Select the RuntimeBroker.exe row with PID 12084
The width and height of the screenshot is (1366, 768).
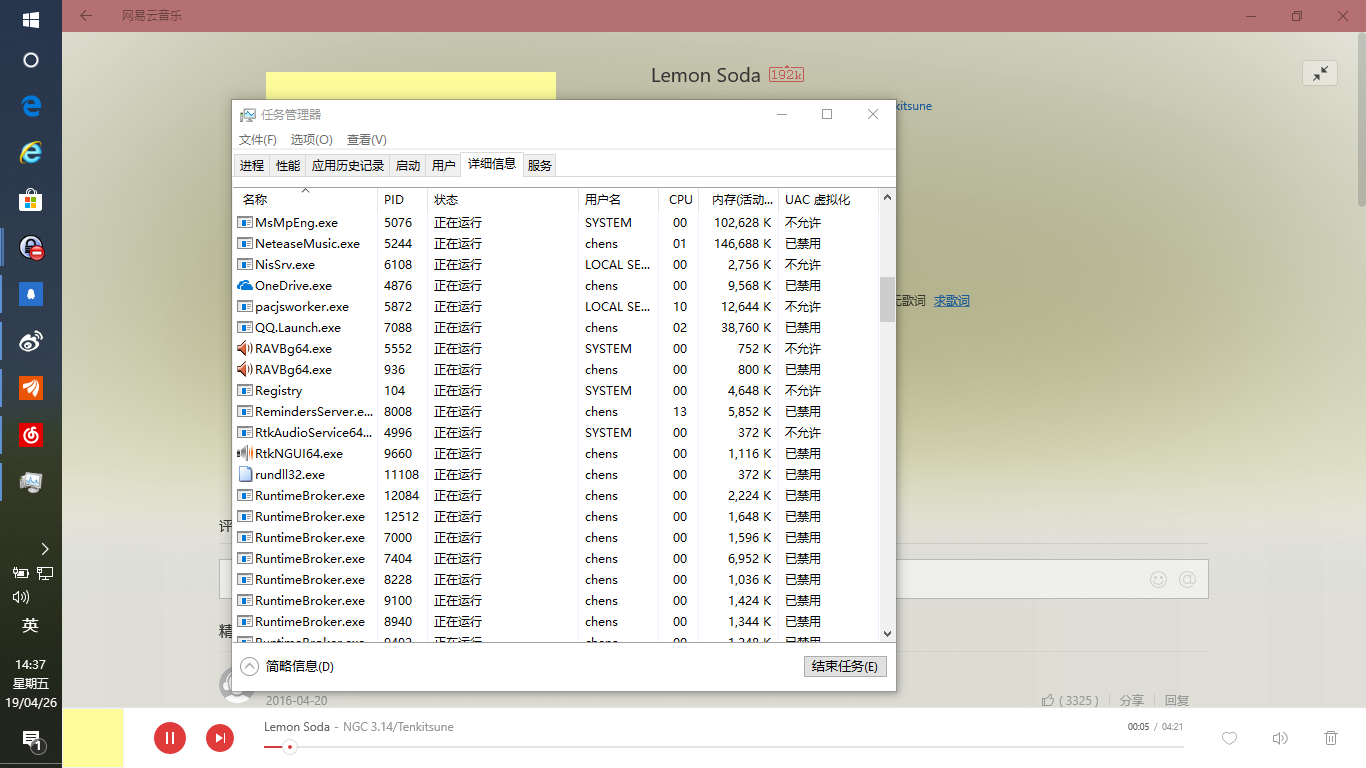pos(556,496)
